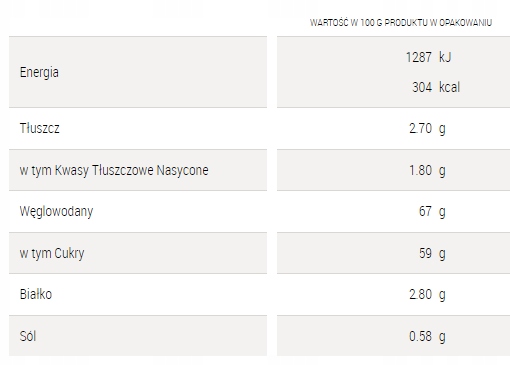Select the 2.70 g fat value
This screenshot has width=510, height=365.
point(427,129)
